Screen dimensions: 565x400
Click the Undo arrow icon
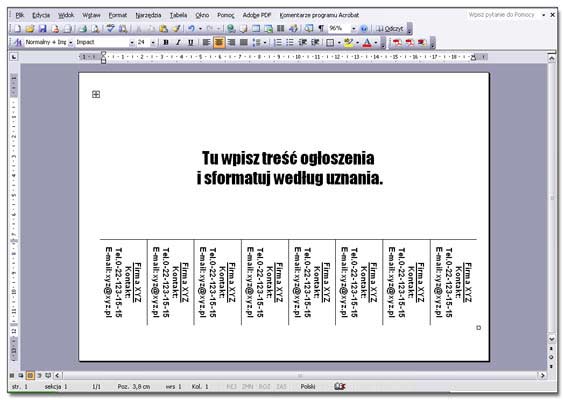(x=191, y=28)
